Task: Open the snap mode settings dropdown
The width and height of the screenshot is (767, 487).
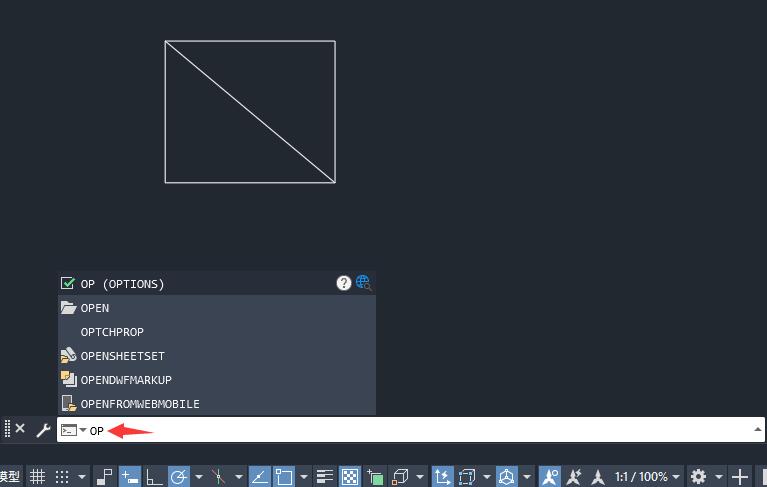Action: click(82, 476)
